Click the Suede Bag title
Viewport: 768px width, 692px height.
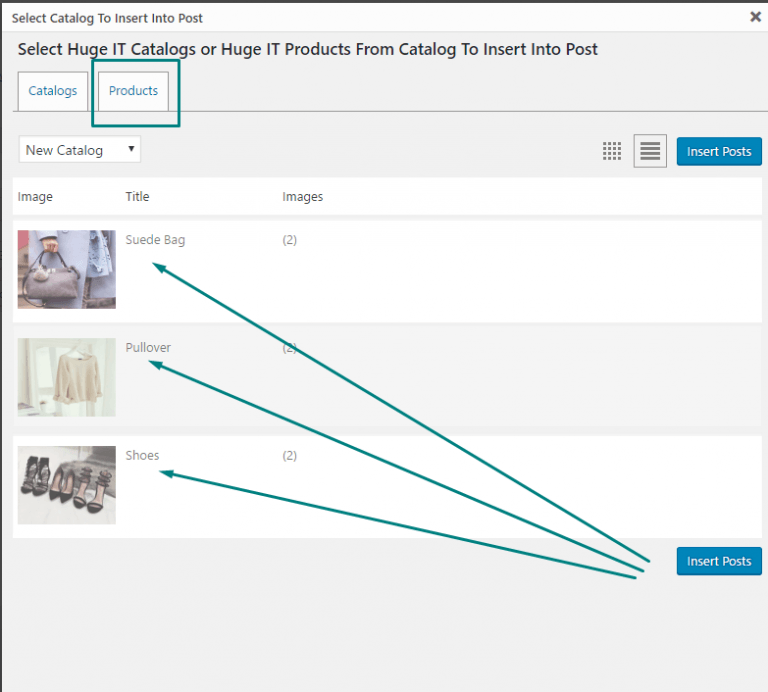(155, 240)
